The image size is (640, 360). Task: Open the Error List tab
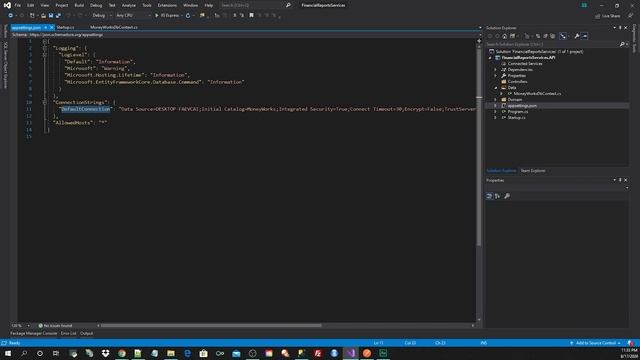tap(69, 333)
